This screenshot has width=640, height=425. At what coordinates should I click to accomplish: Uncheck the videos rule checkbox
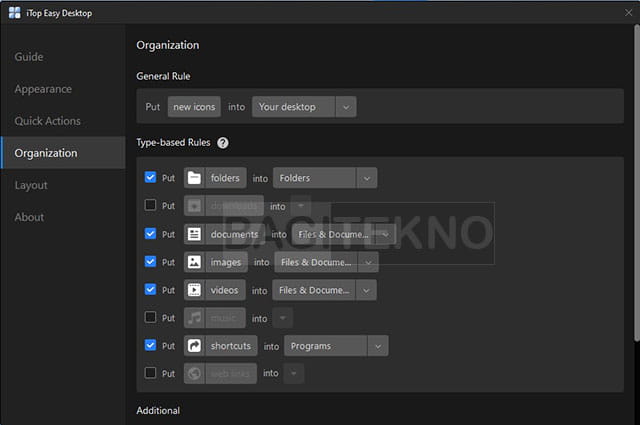(x=150, y=289)
